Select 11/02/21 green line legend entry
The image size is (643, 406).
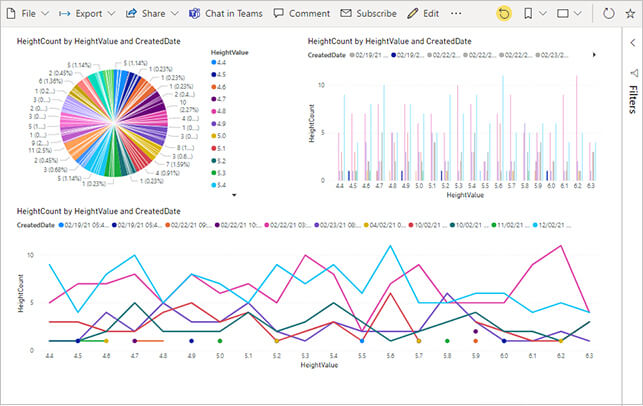pyautogui.click(x=510, y=225)
